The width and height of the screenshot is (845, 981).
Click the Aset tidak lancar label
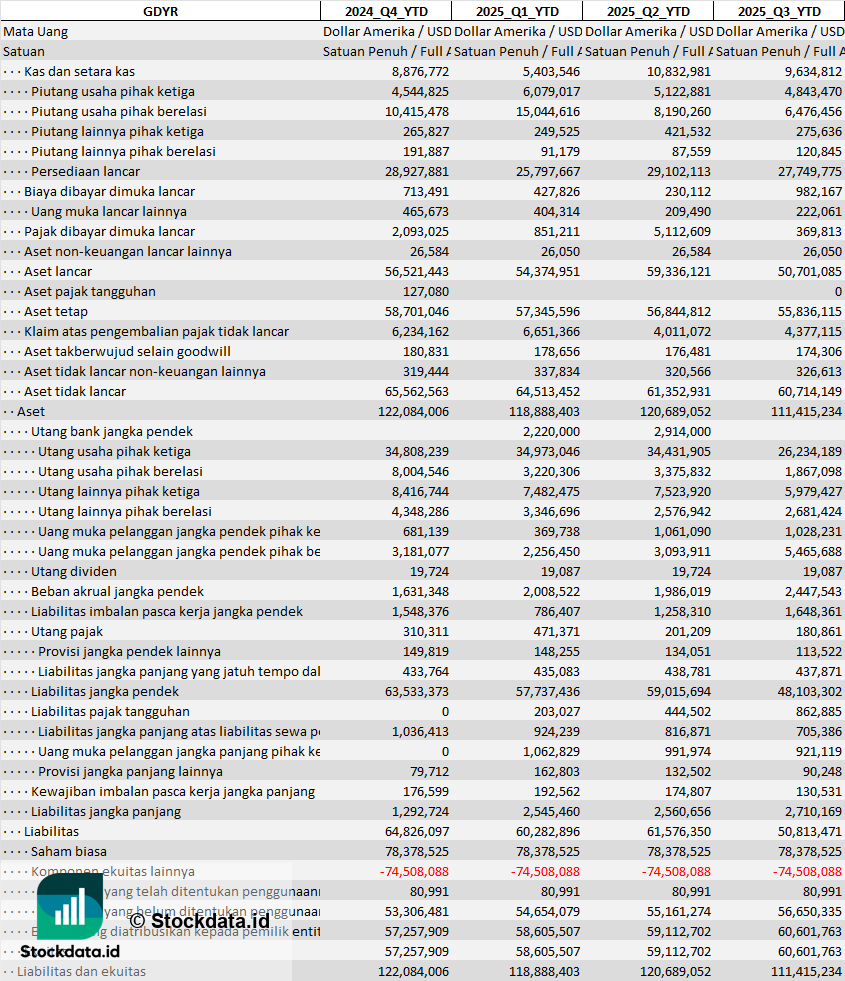(74, 392)
